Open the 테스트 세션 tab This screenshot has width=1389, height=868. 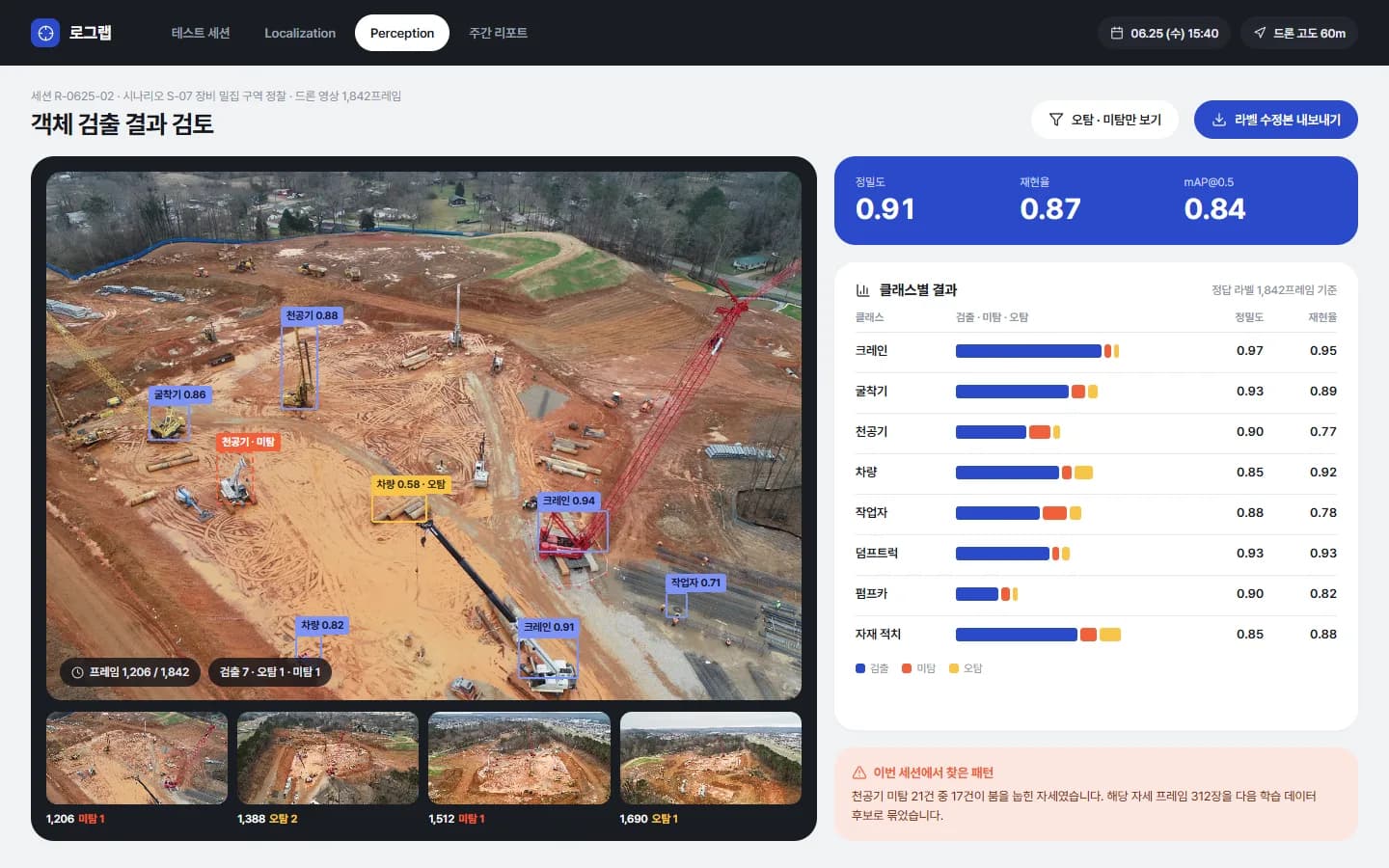point(201,33)
